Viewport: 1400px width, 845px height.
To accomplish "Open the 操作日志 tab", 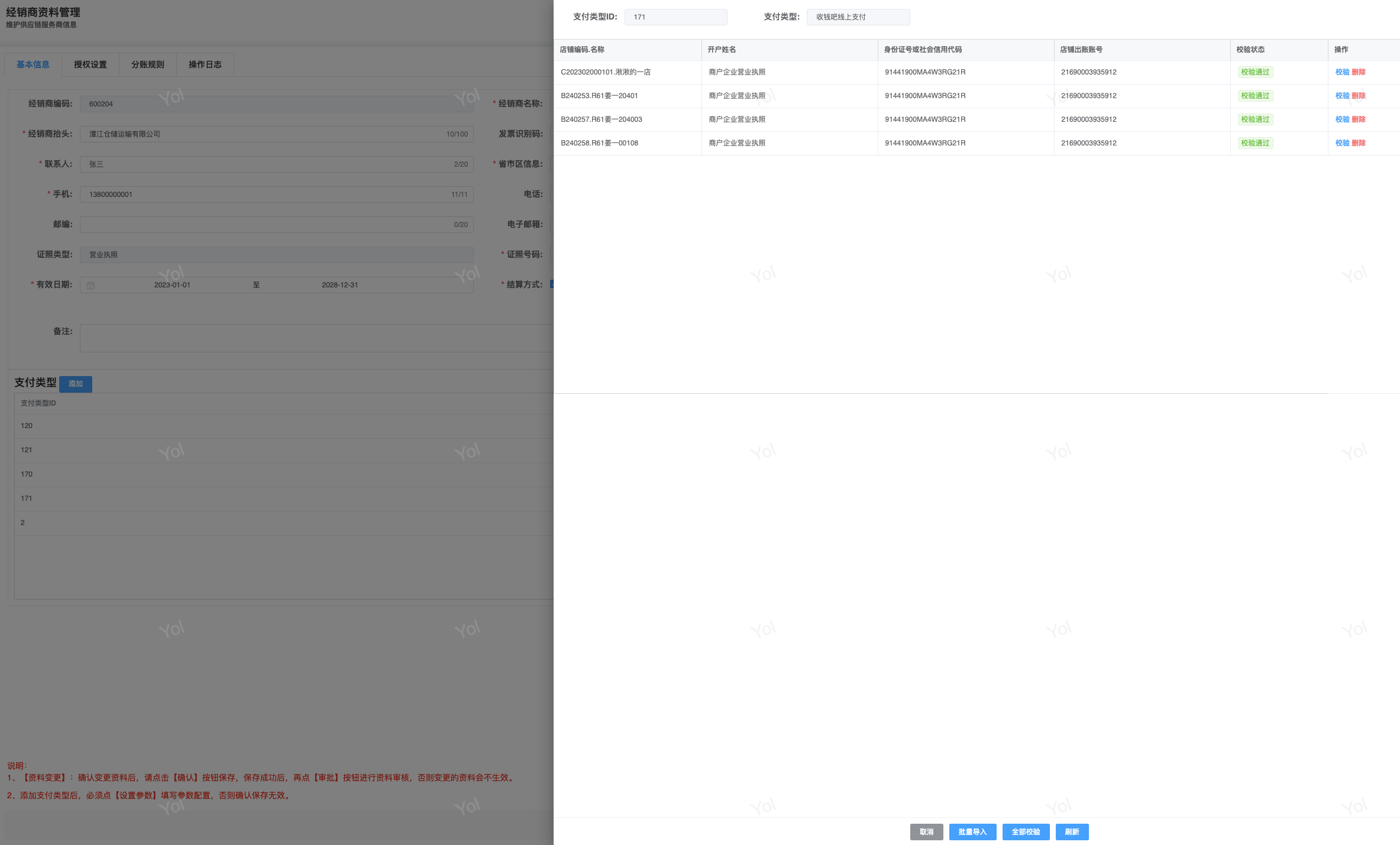I will click(205, 64).
